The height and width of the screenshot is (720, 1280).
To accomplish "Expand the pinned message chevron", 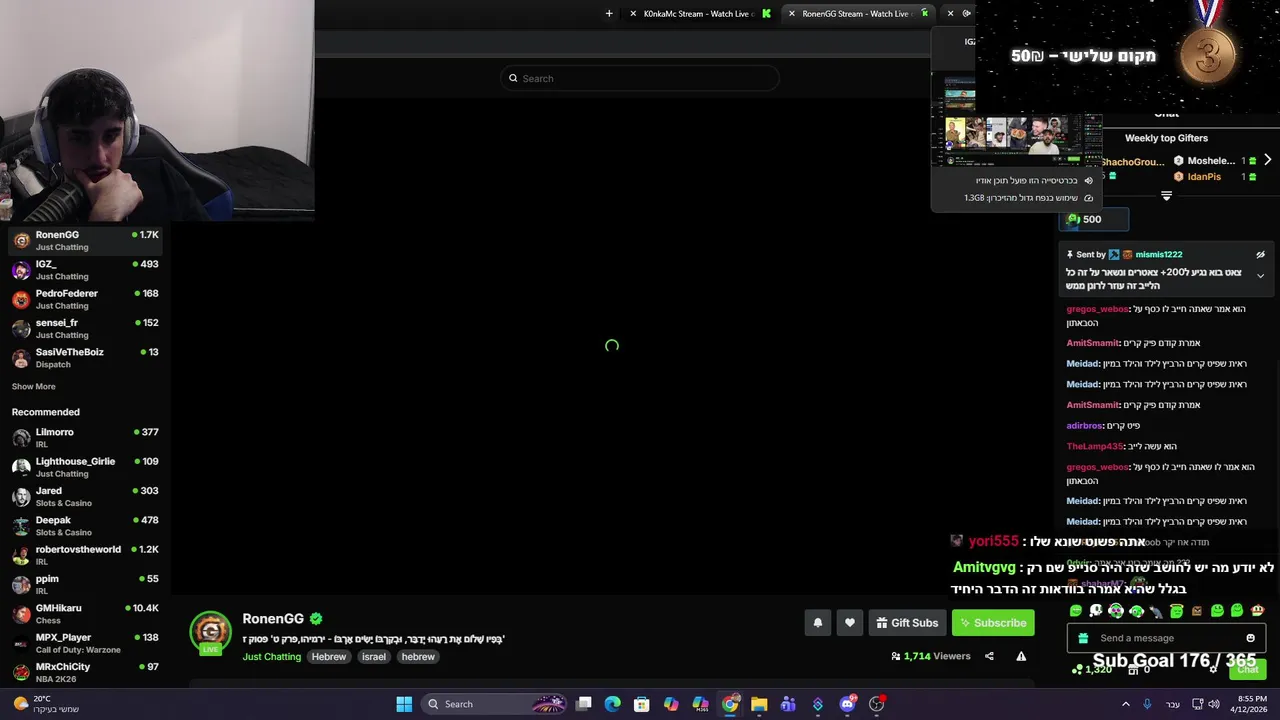I will [1260, 276].
